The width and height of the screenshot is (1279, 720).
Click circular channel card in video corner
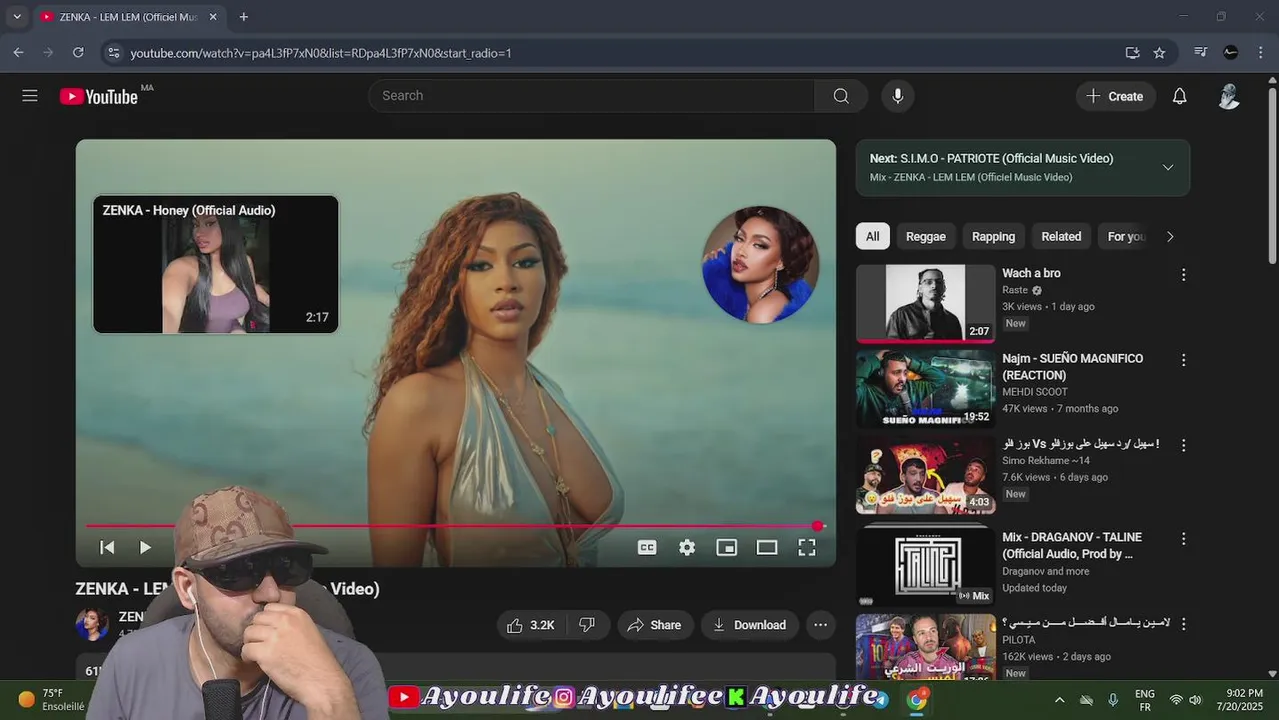[x=760, y=265]
